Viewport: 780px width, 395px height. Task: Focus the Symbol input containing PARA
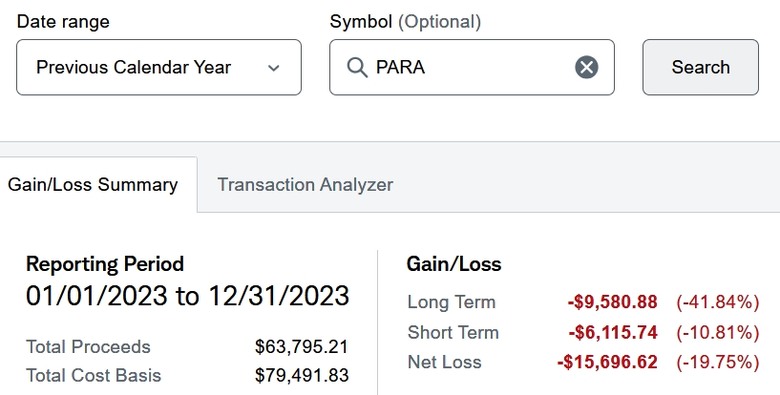(x=472, y=67)
